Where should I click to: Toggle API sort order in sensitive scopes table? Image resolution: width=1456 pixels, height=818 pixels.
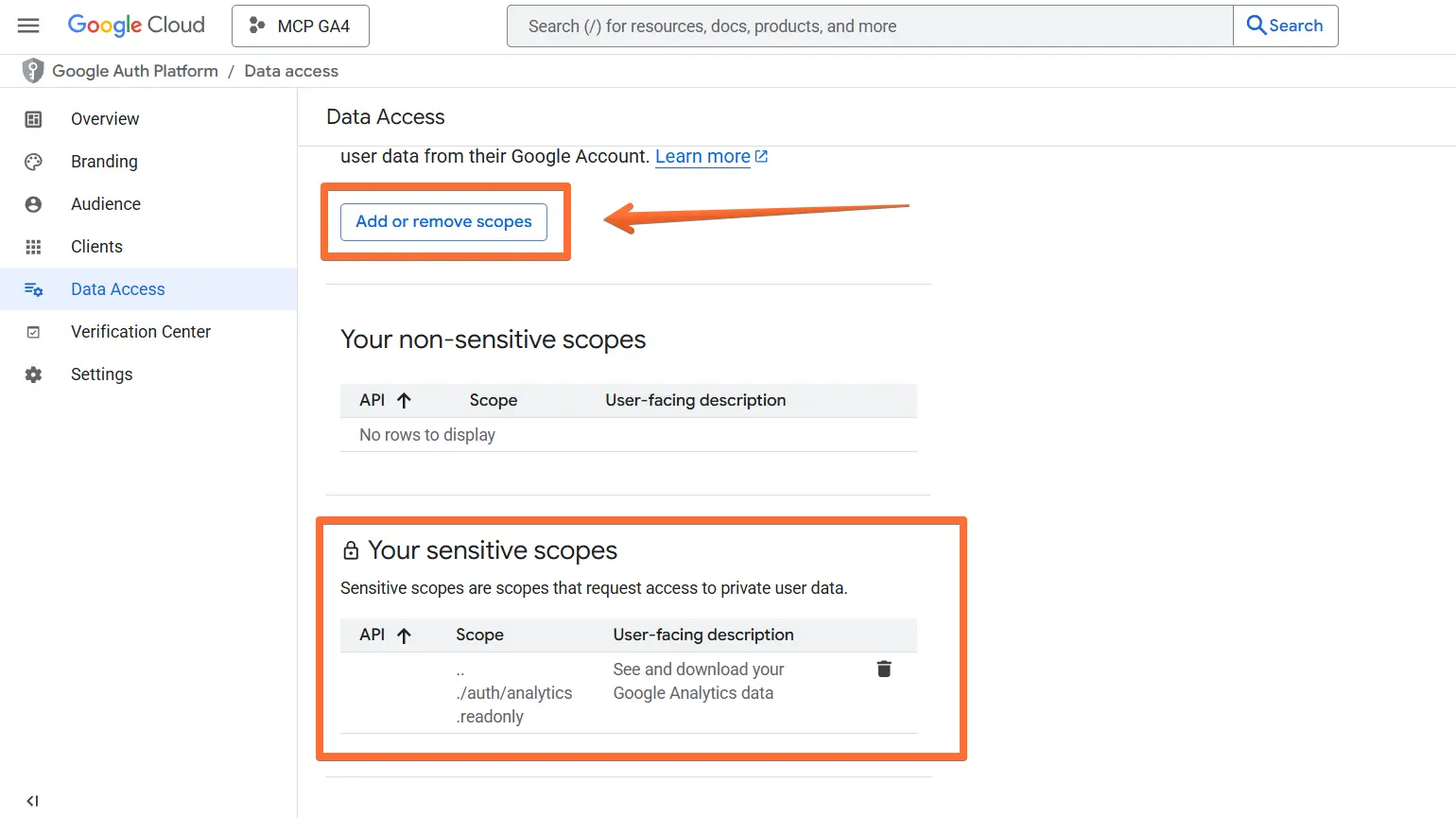[406, 635]
